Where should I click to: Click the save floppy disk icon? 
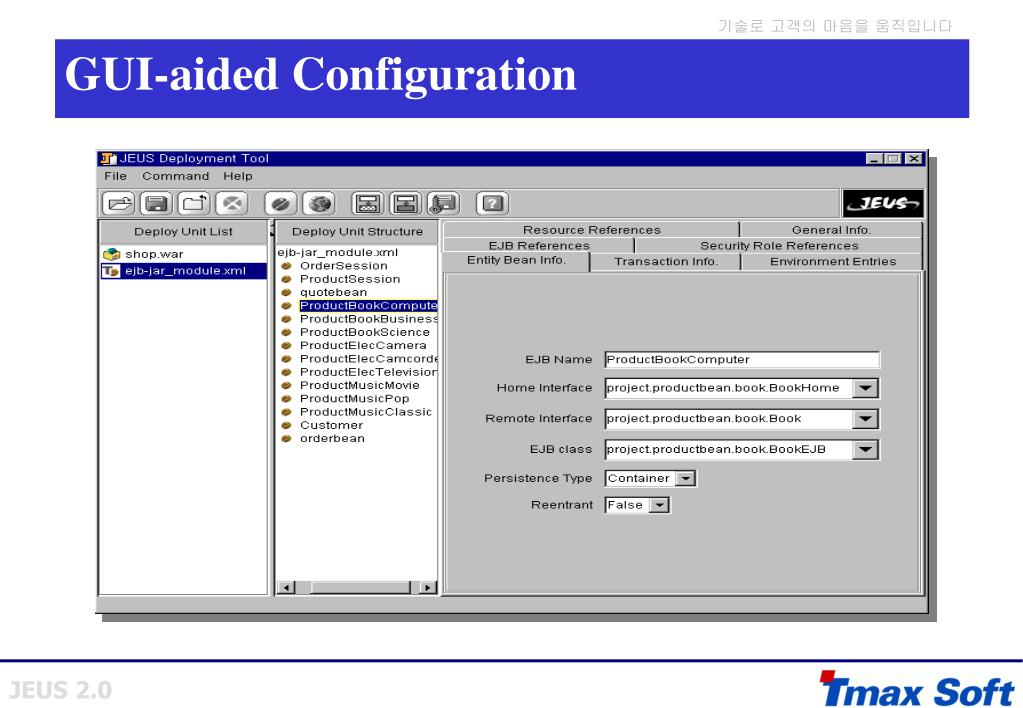pos(156,204)
